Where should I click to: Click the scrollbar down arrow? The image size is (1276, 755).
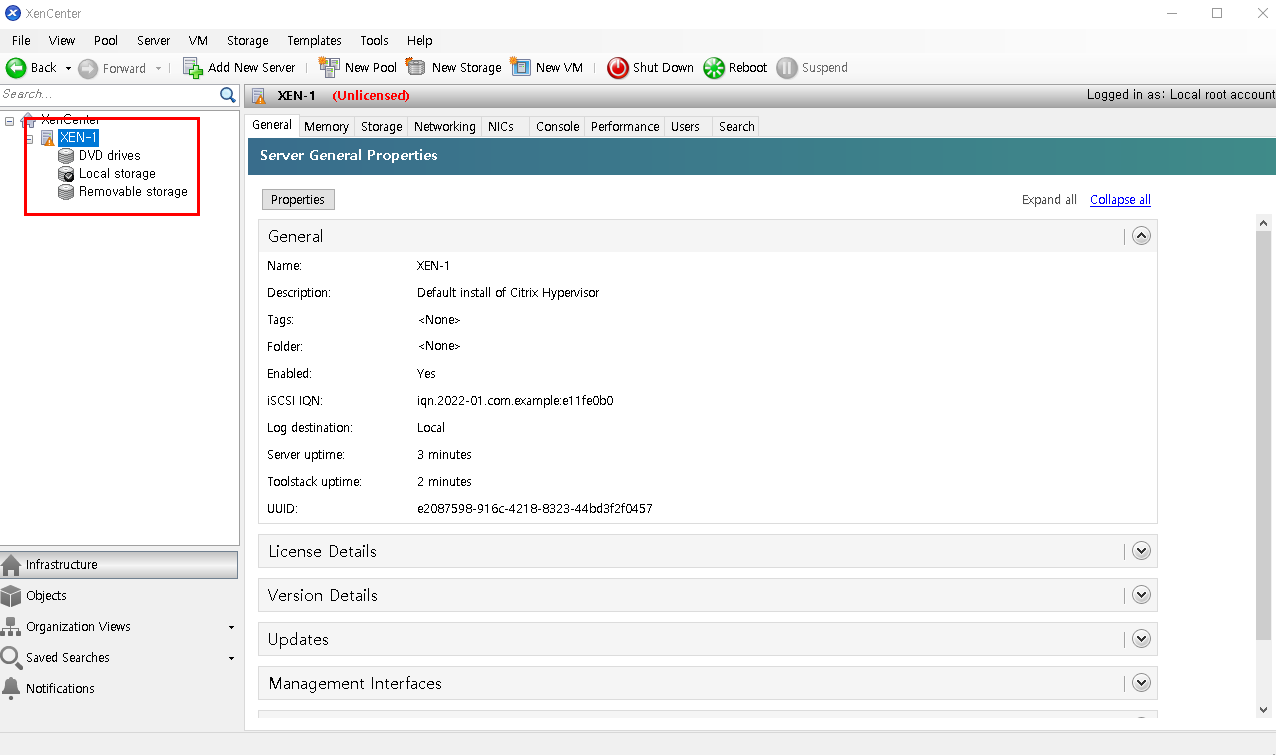click(1265, 709)
